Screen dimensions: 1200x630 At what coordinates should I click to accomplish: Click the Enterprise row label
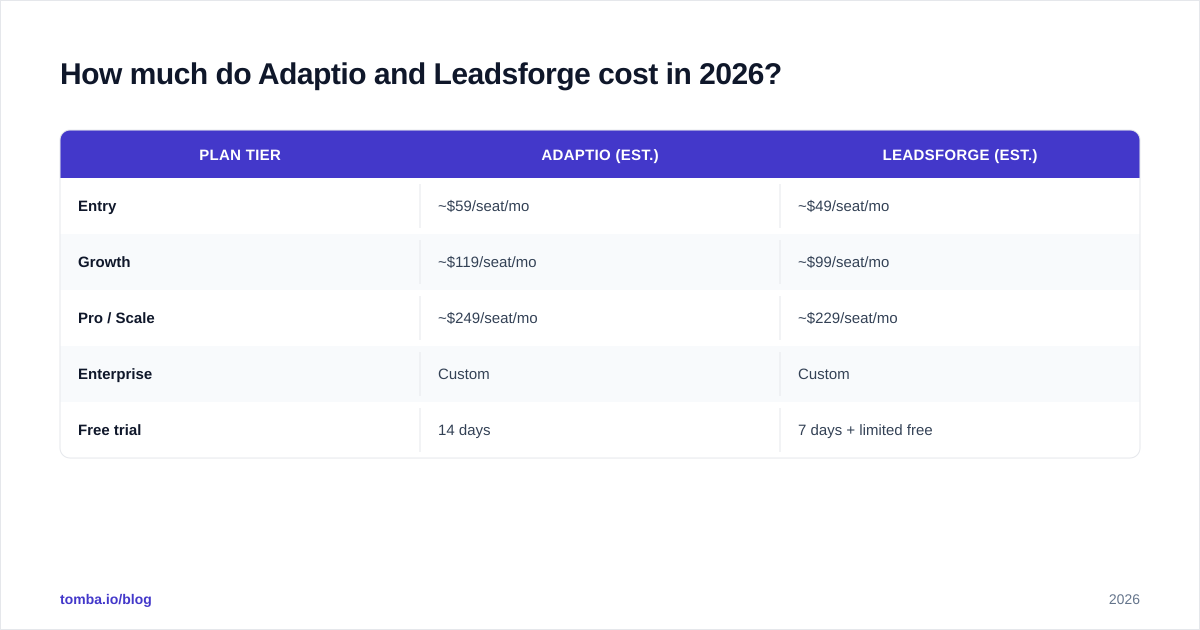pyautogui.click(x=115, y=374)
